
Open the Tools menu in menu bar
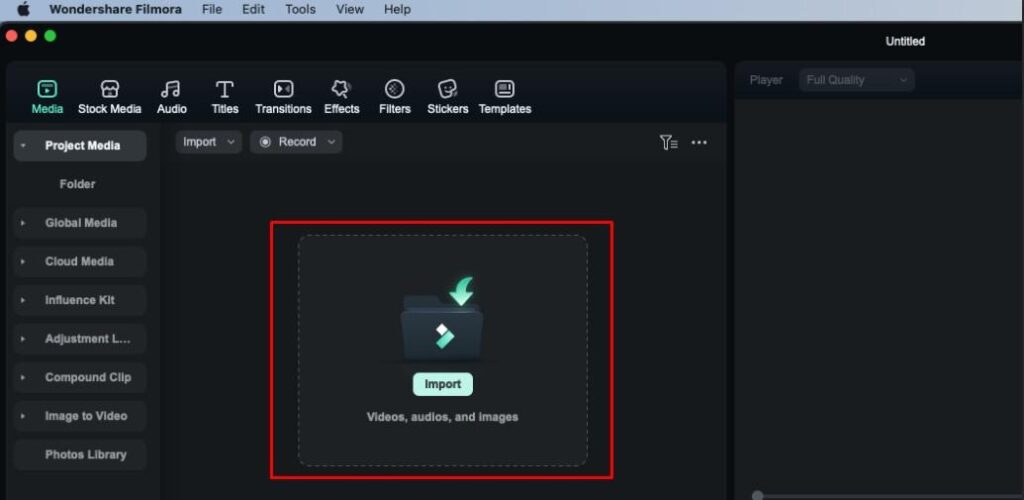coord(300,9)
